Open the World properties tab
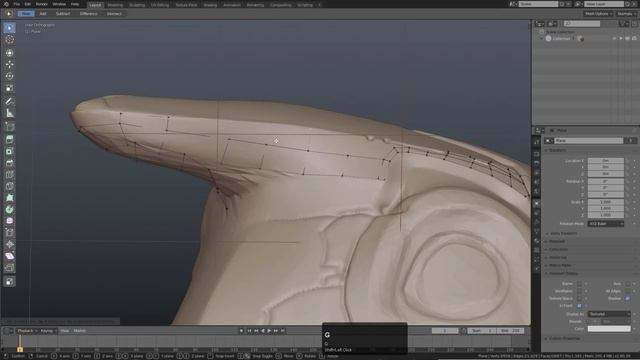640x360 pixels. 536,191
